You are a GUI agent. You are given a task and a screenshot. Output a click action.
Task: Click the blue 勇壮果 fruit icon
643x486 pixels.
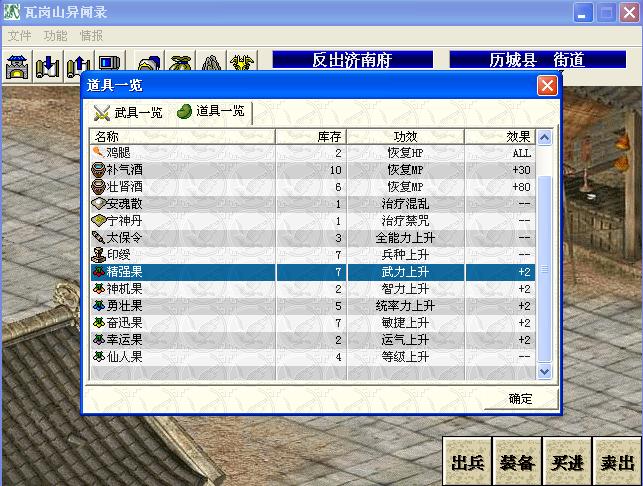[98, 306]
